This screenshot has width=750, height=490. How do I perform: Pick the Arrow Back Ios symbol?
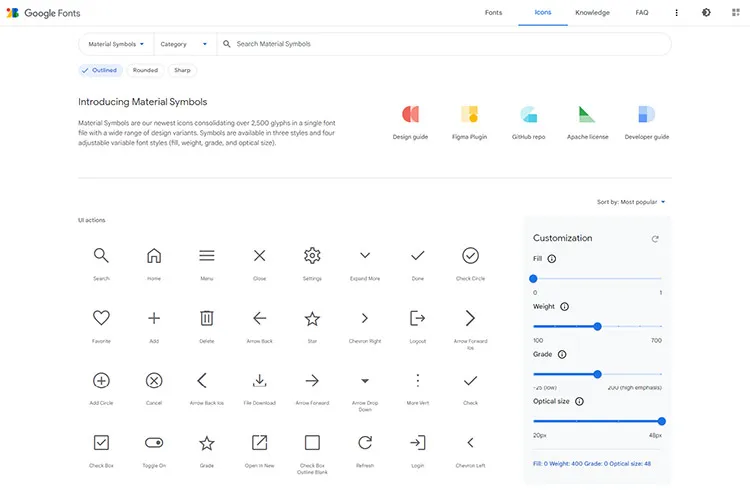coord(202,380)
